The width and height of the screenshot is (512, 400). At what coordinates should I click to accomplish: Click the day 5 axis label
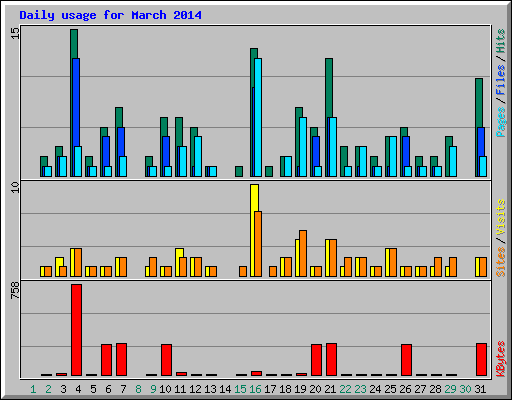[x=93, y=389]
